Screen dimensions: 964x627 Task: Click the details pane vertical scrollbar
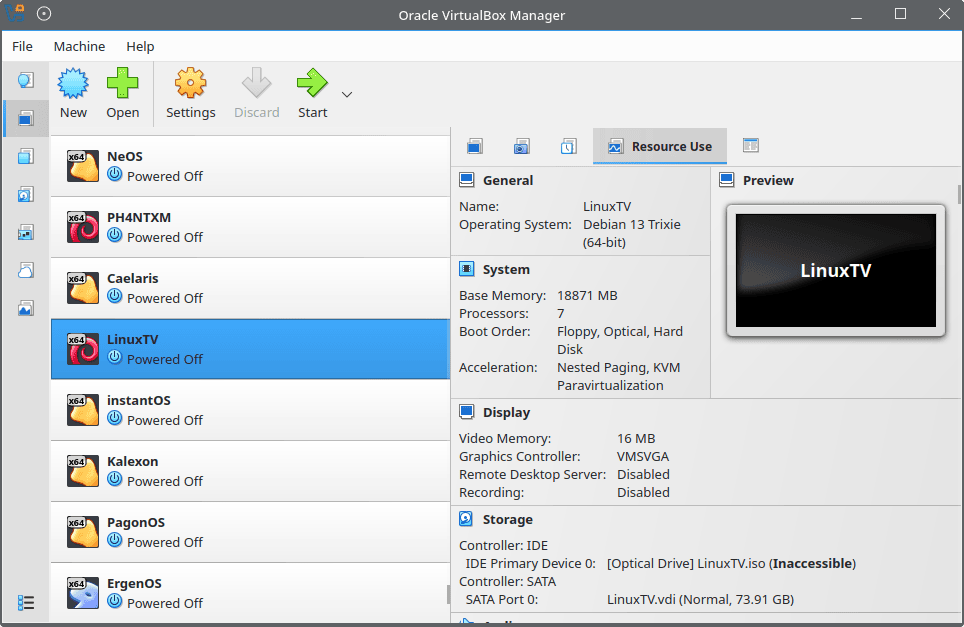(959, 194)
